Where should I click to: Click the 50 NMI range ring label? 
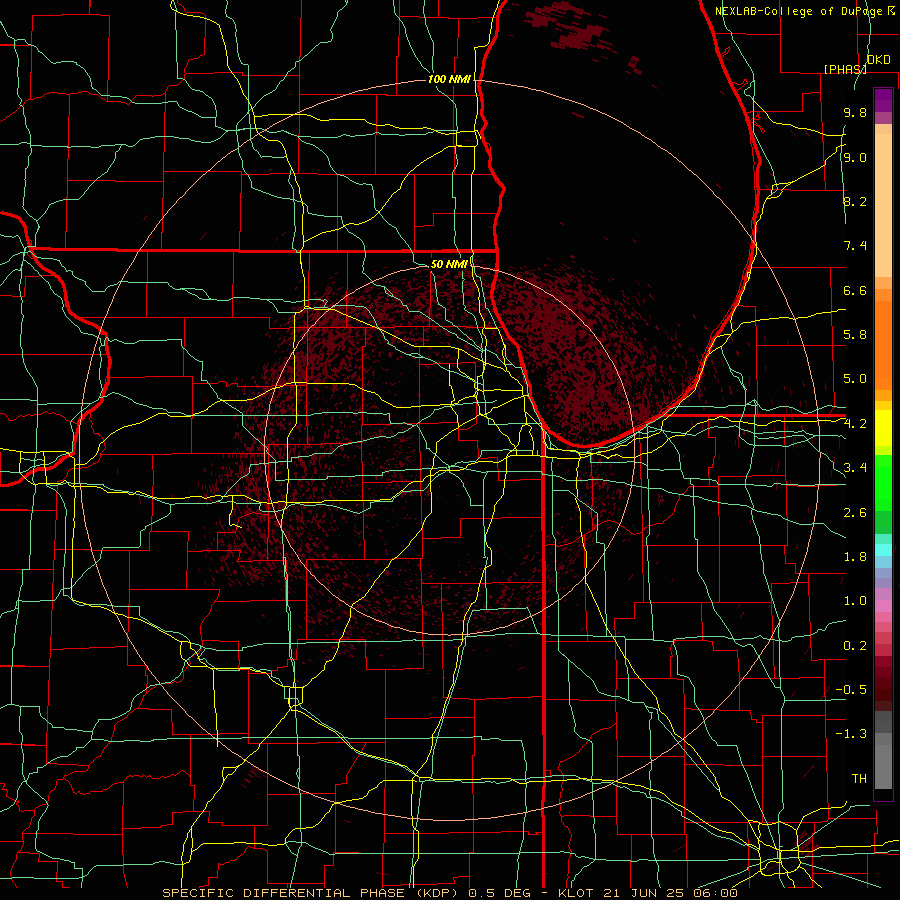coord(449,264)
